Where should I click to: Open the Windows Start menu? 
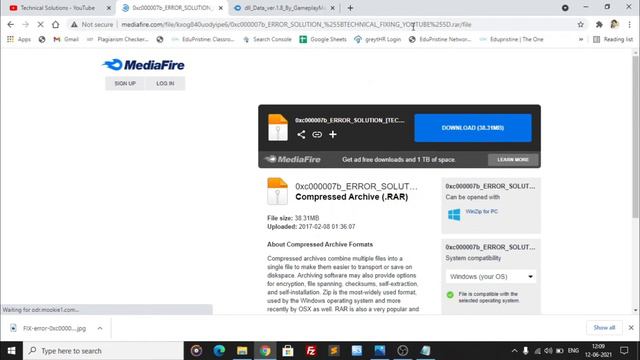pyautogui.click(x=11, y=351)
